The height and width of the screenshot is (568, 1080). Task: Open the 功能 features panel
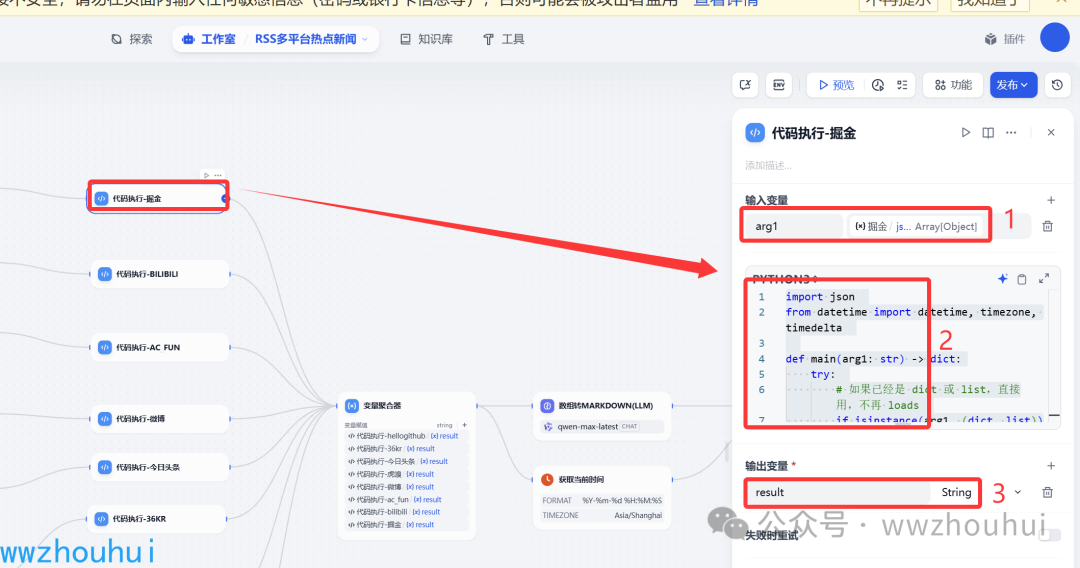(953, 85)
